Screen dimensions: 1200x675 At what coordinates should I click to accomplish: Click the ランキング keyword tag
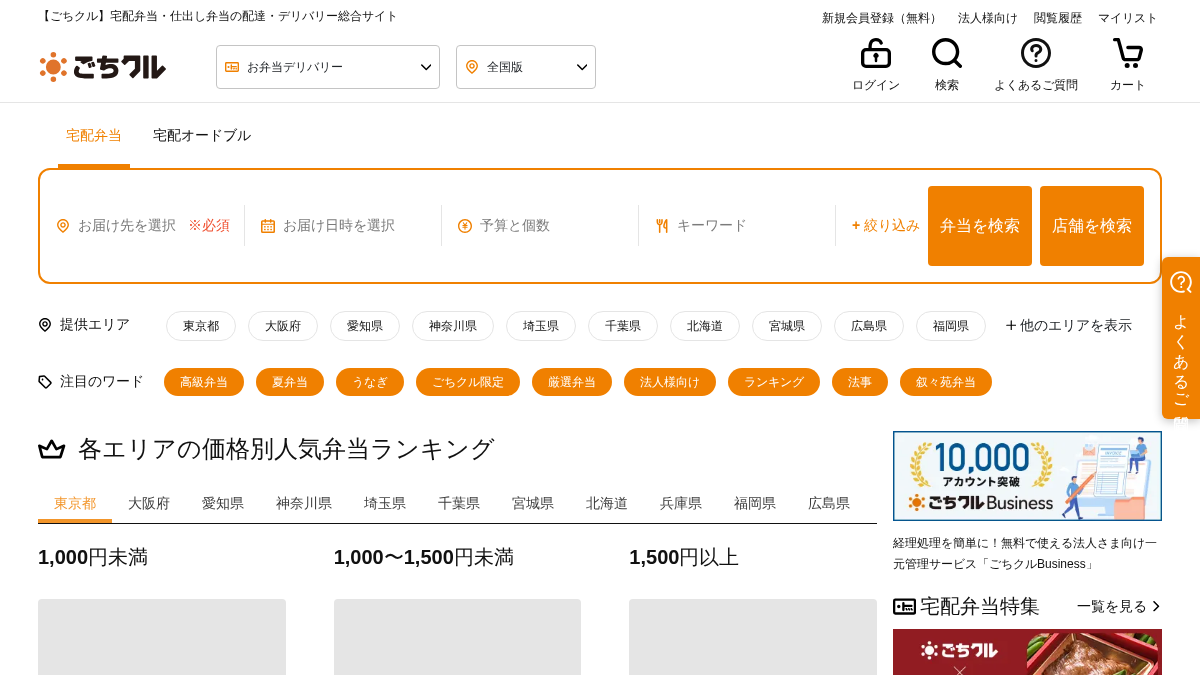point(774,382)
